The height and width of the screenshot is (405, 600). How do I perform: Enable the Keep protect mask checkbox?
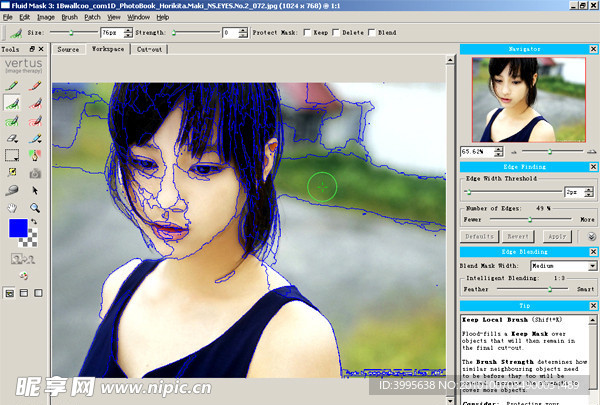[x=307, y=33]
